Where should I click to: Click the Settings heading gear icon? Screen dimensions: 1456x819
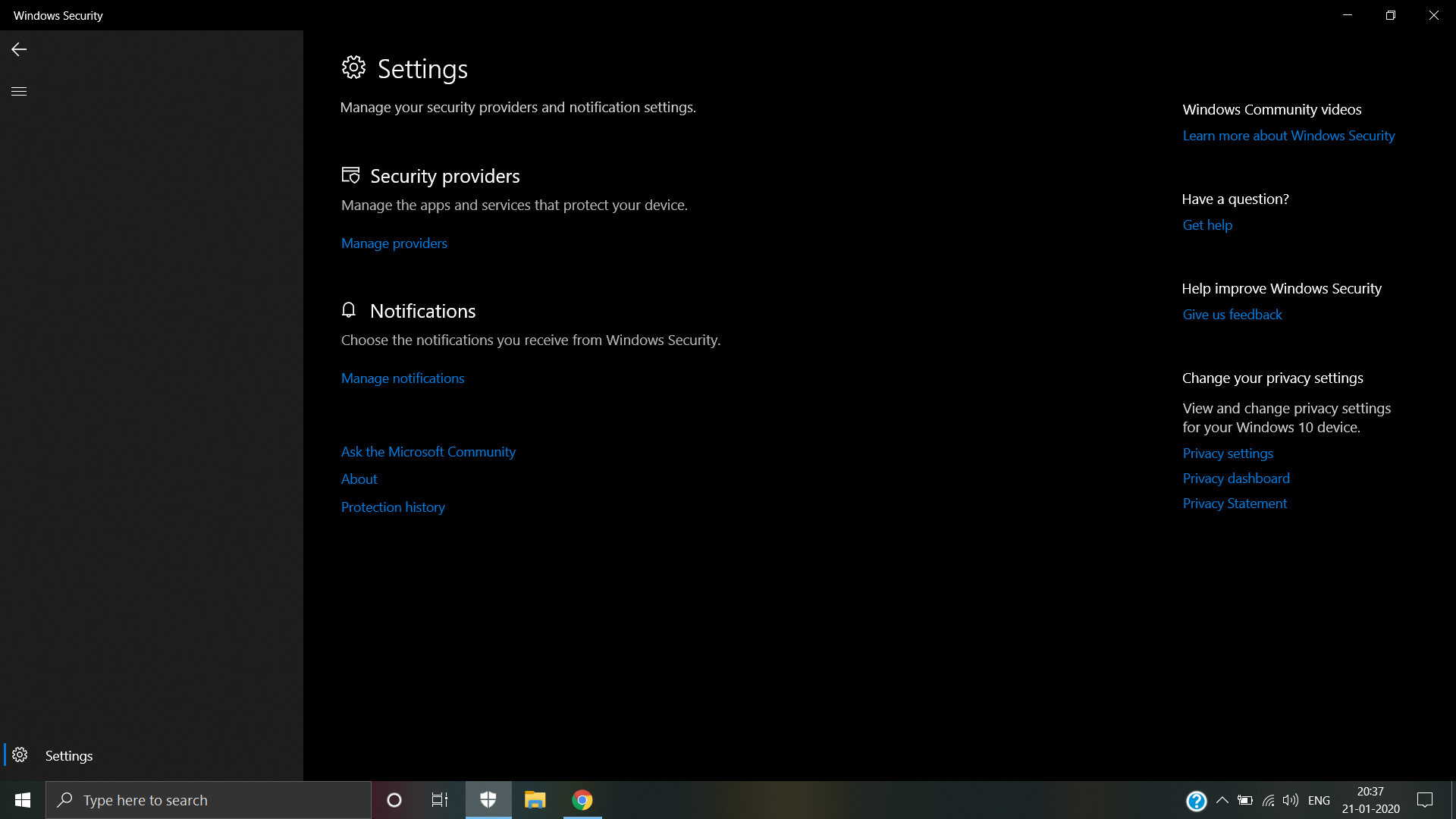pos(353,67)
